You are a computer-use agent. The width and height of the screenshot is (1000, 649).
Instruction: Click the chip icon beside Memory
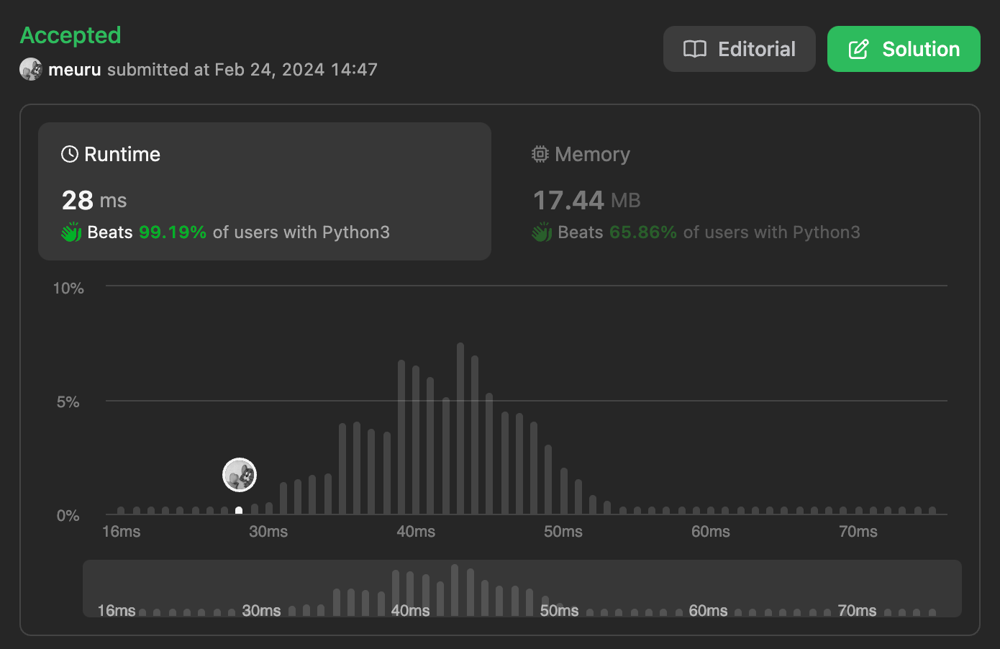tap(540, 154)
